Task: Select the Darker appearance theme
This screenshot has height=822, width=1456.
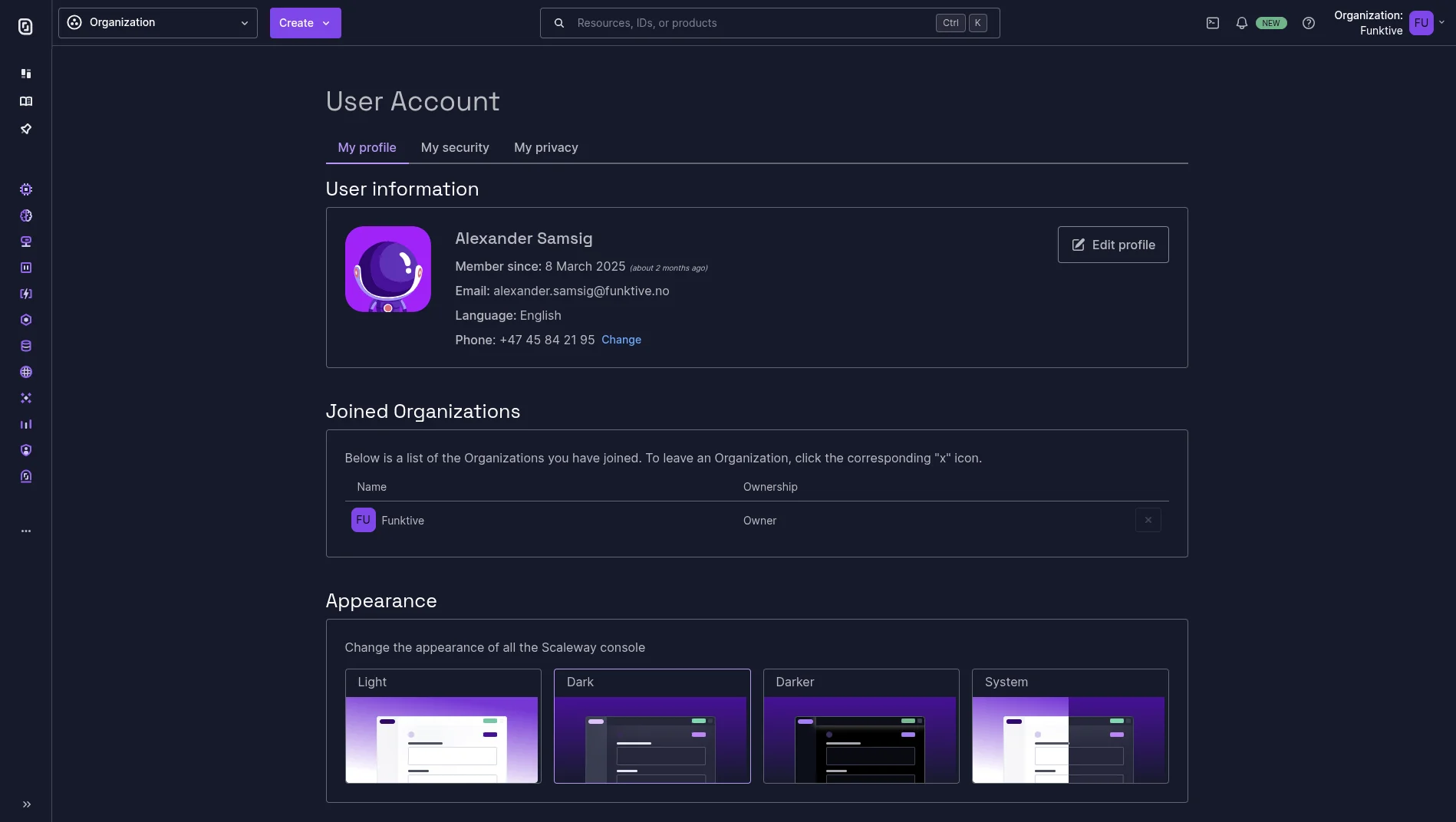Action: point(861,726)
